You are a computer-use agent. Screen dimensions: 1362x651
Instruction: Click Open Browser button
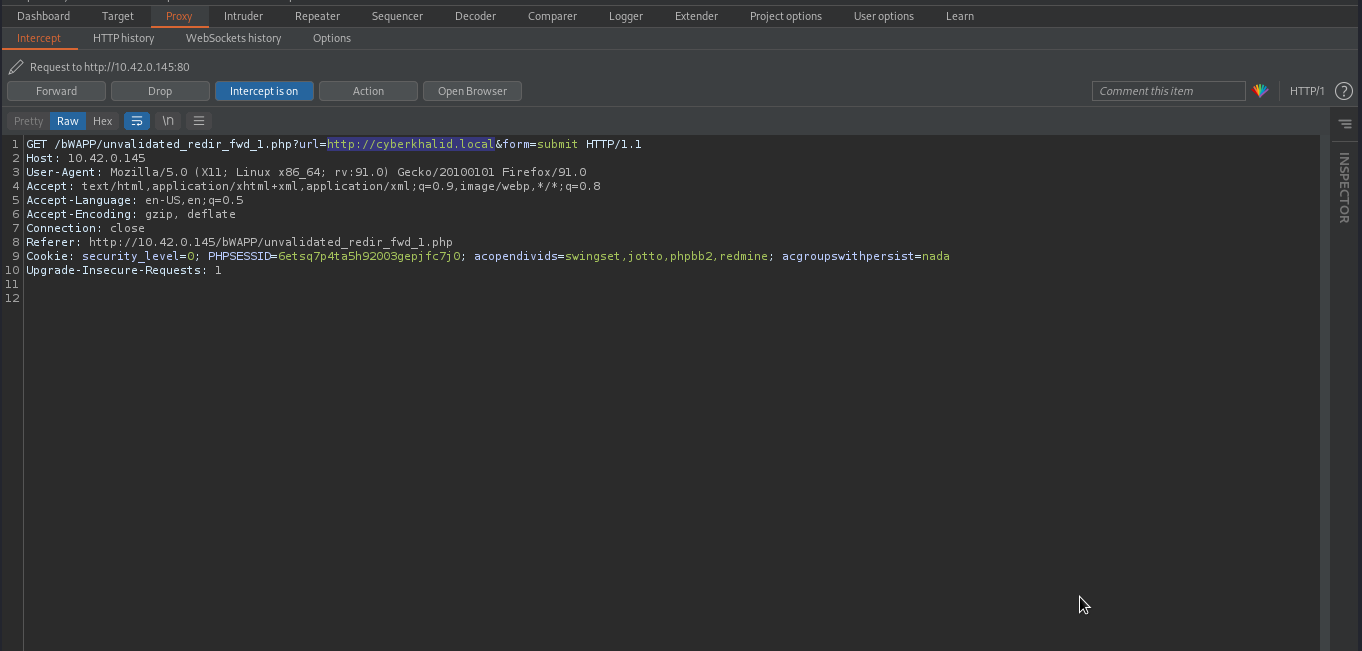tap(472, 91)
